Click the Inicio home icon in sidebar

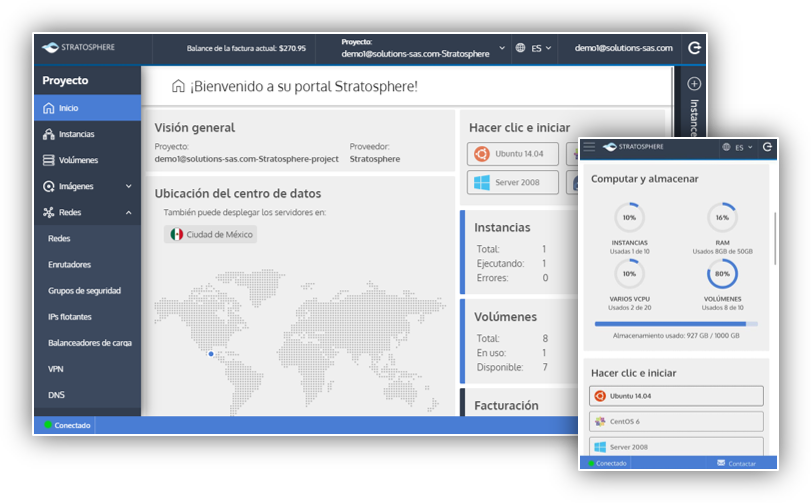point(49,108)
